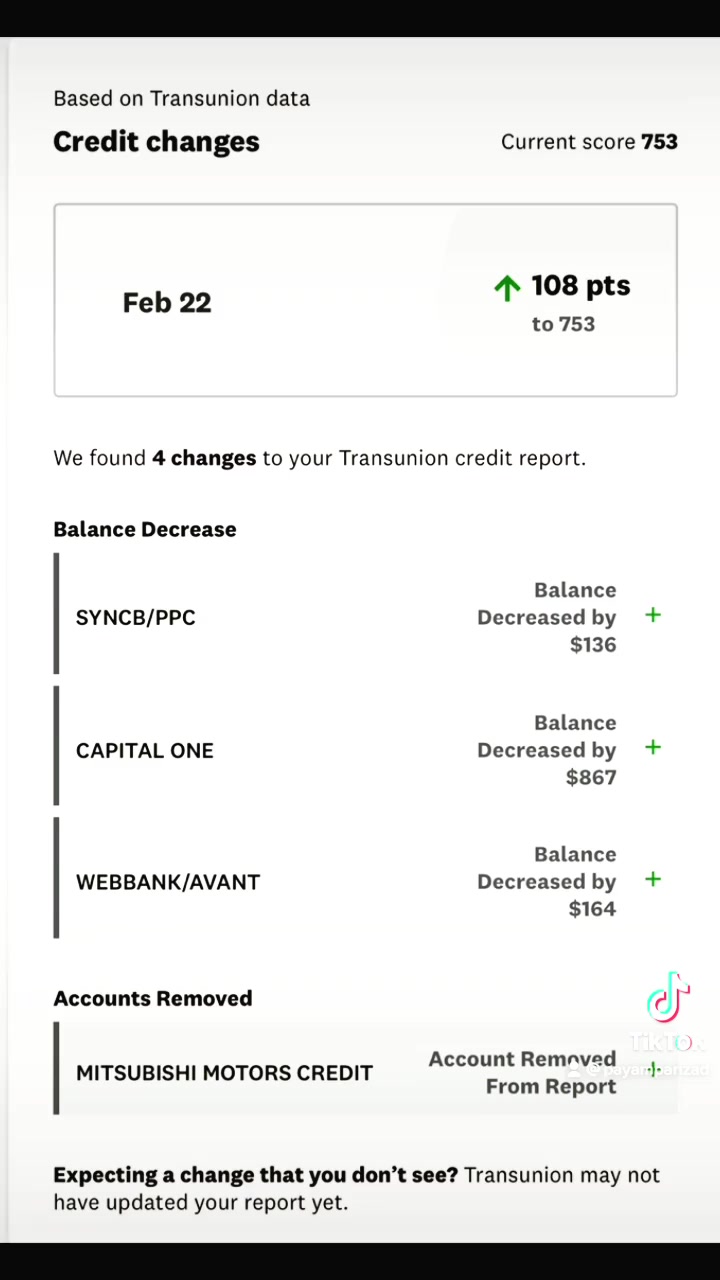The height and width of the screenshot is (1280, 720).
Task: Tap Balance Decreased by $867 text
Action: point(546,750)
